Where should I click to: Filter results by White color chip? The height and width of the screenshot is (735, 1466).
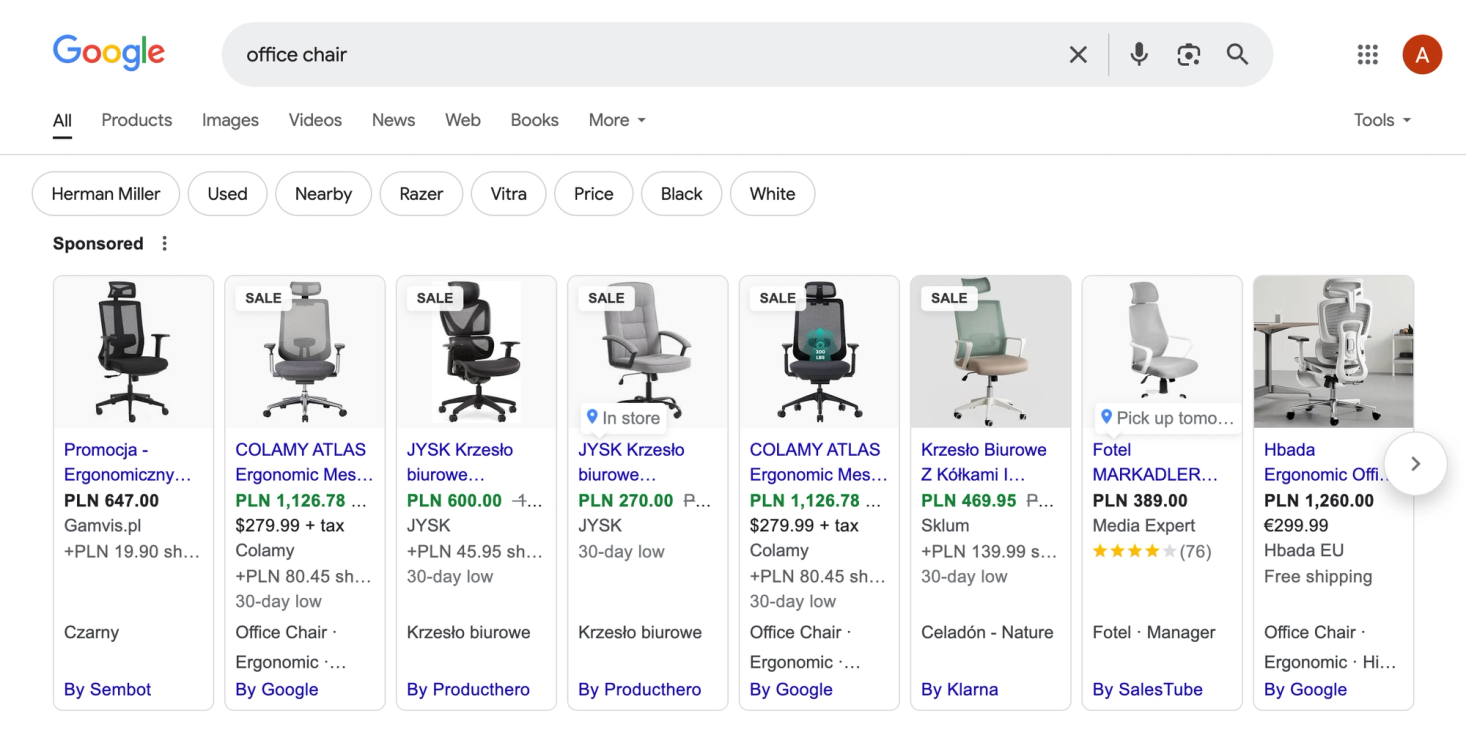(773, 194)
